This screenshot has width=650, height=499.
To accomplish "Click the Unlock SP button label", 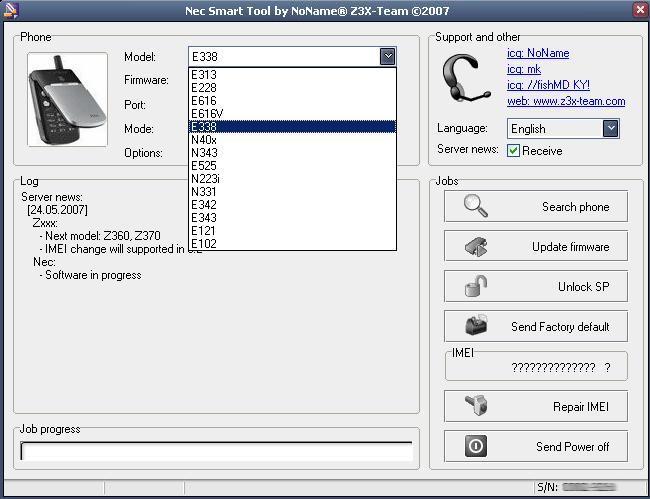I will [583, 287].
